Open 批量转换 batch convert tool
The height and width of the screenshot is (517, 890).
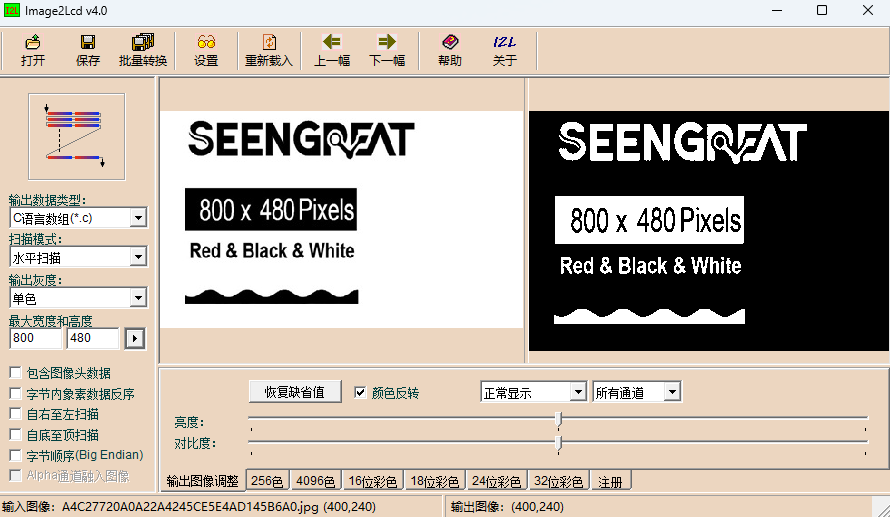143,42
